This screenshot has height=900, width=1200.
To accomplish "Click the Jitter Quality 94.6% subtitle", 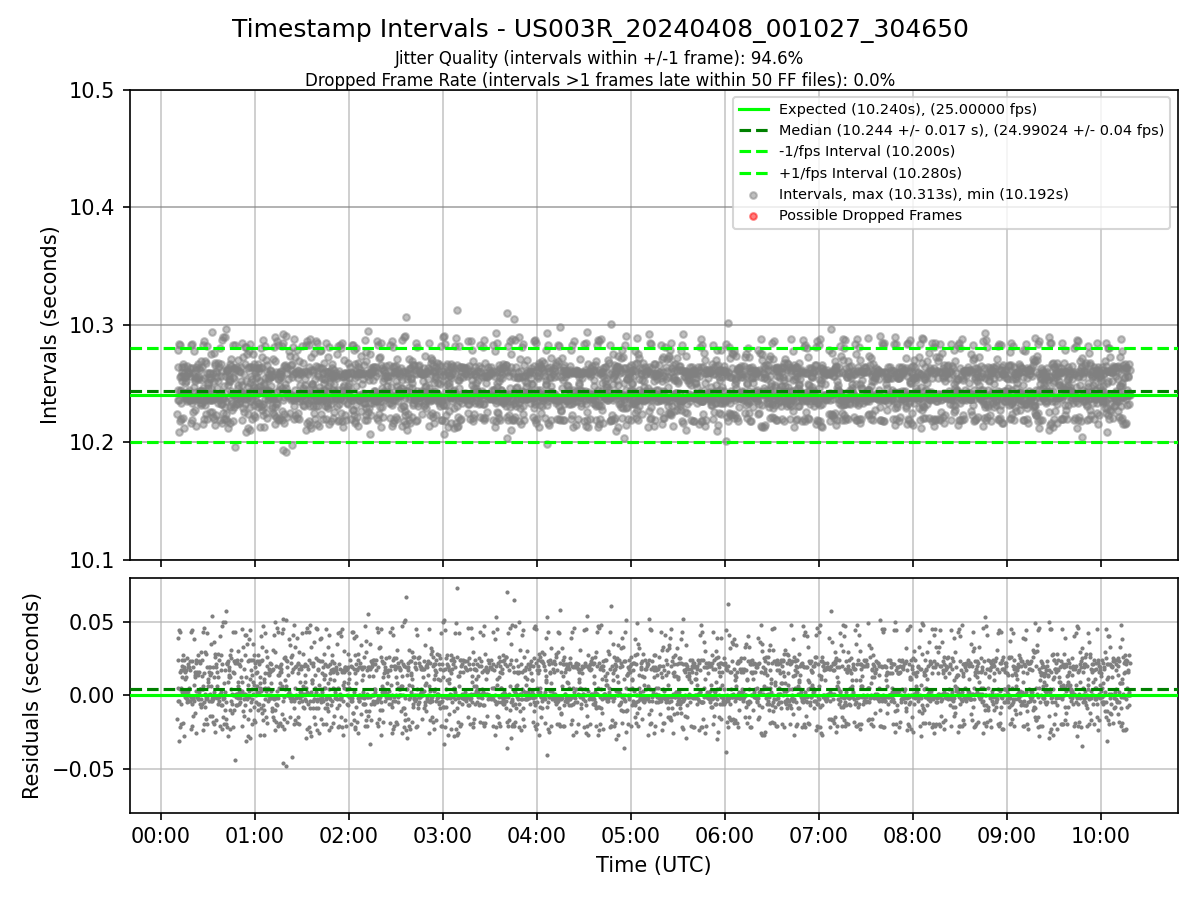I will click(x=599, y=59).
